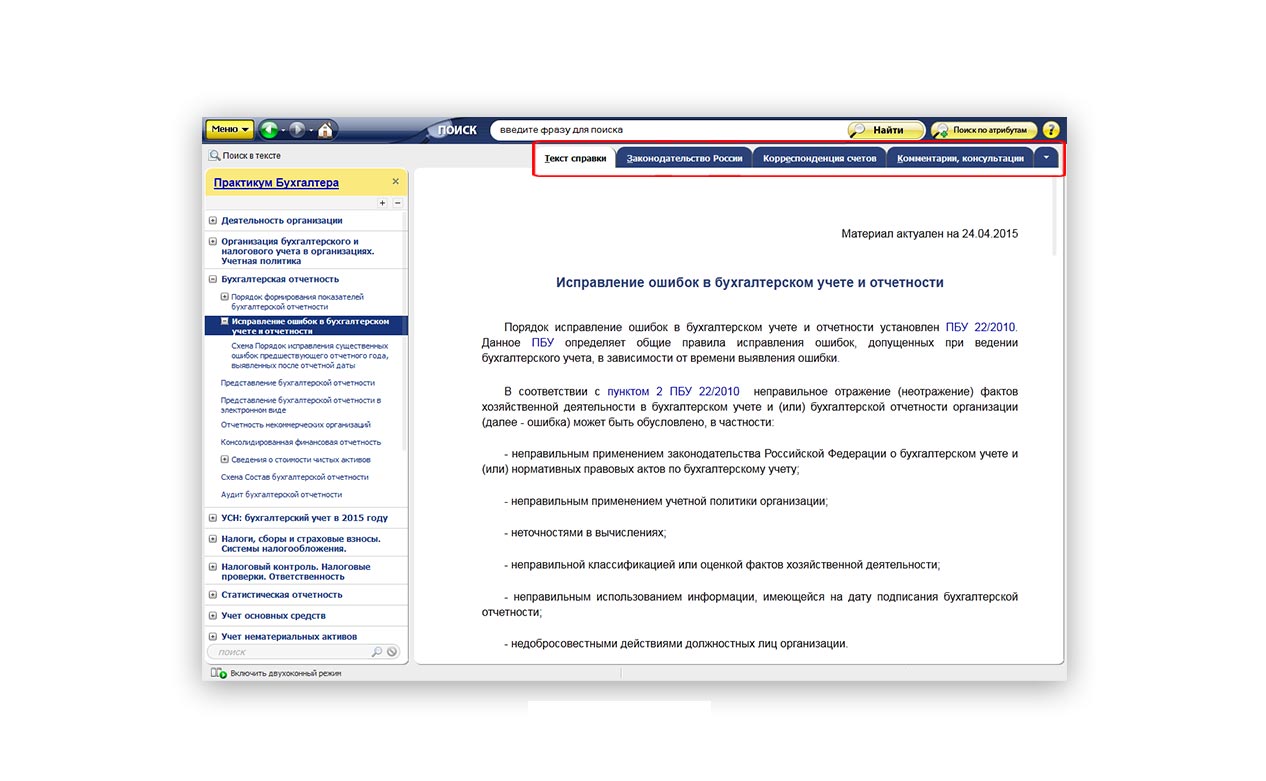The width and height of the screenshot is (1266, 781).
Task: Open the ПБУ 22/2010 link
Action: click(x=980, y=327)
